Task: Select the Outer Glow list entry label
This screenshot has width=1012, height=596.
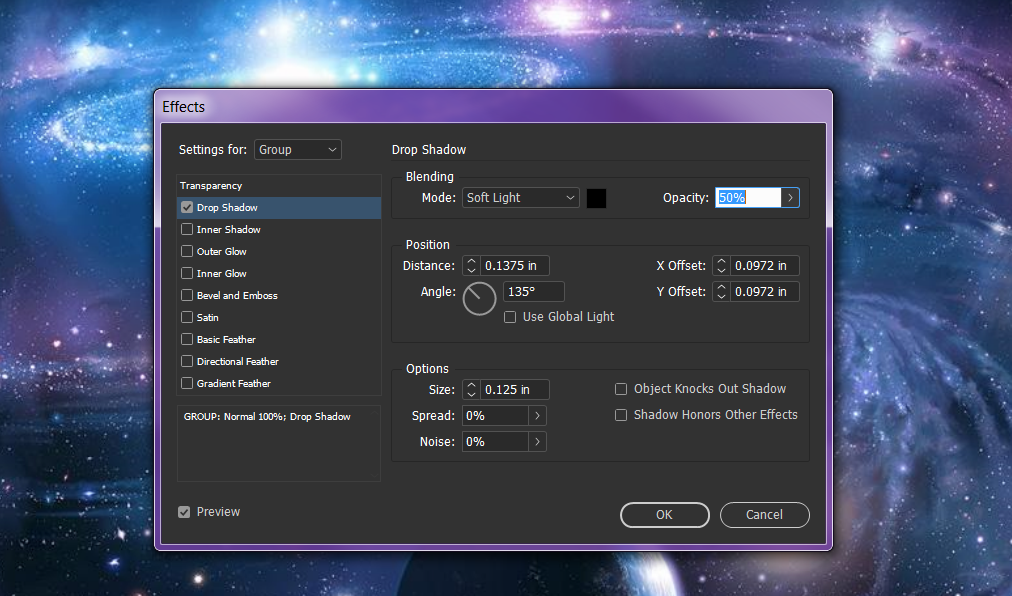Action: 221,251
